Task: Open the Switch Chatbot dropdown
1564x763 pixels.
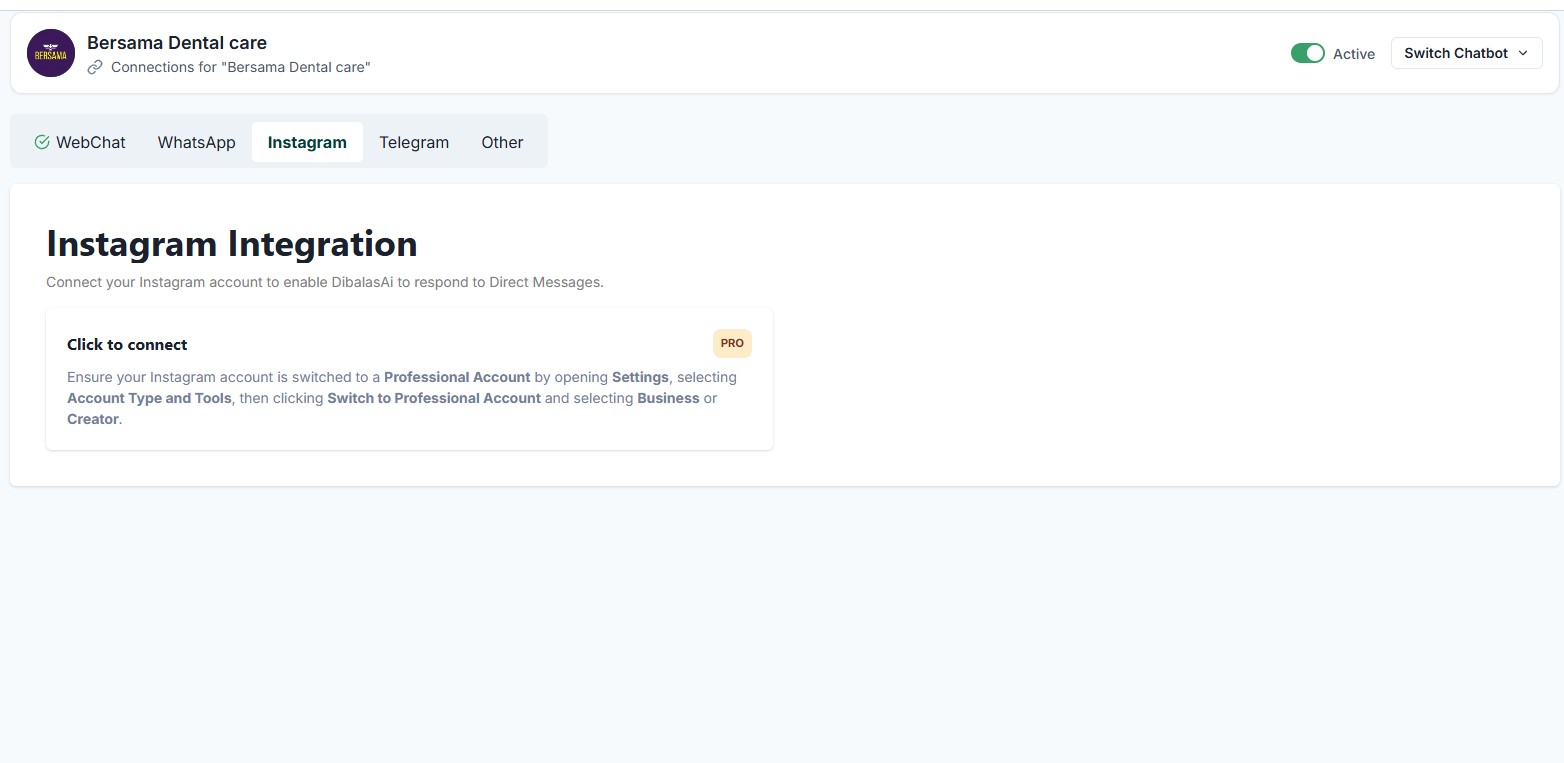Action: [1455, 53]
